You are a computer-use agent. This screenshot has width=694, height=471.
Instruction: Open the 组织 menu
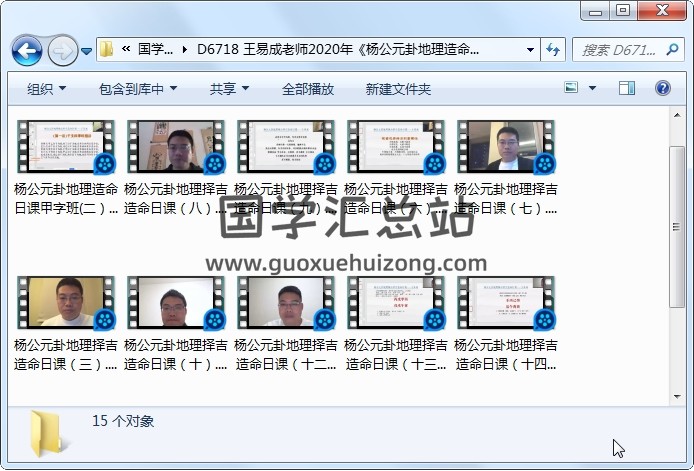[x=46, y=89]
